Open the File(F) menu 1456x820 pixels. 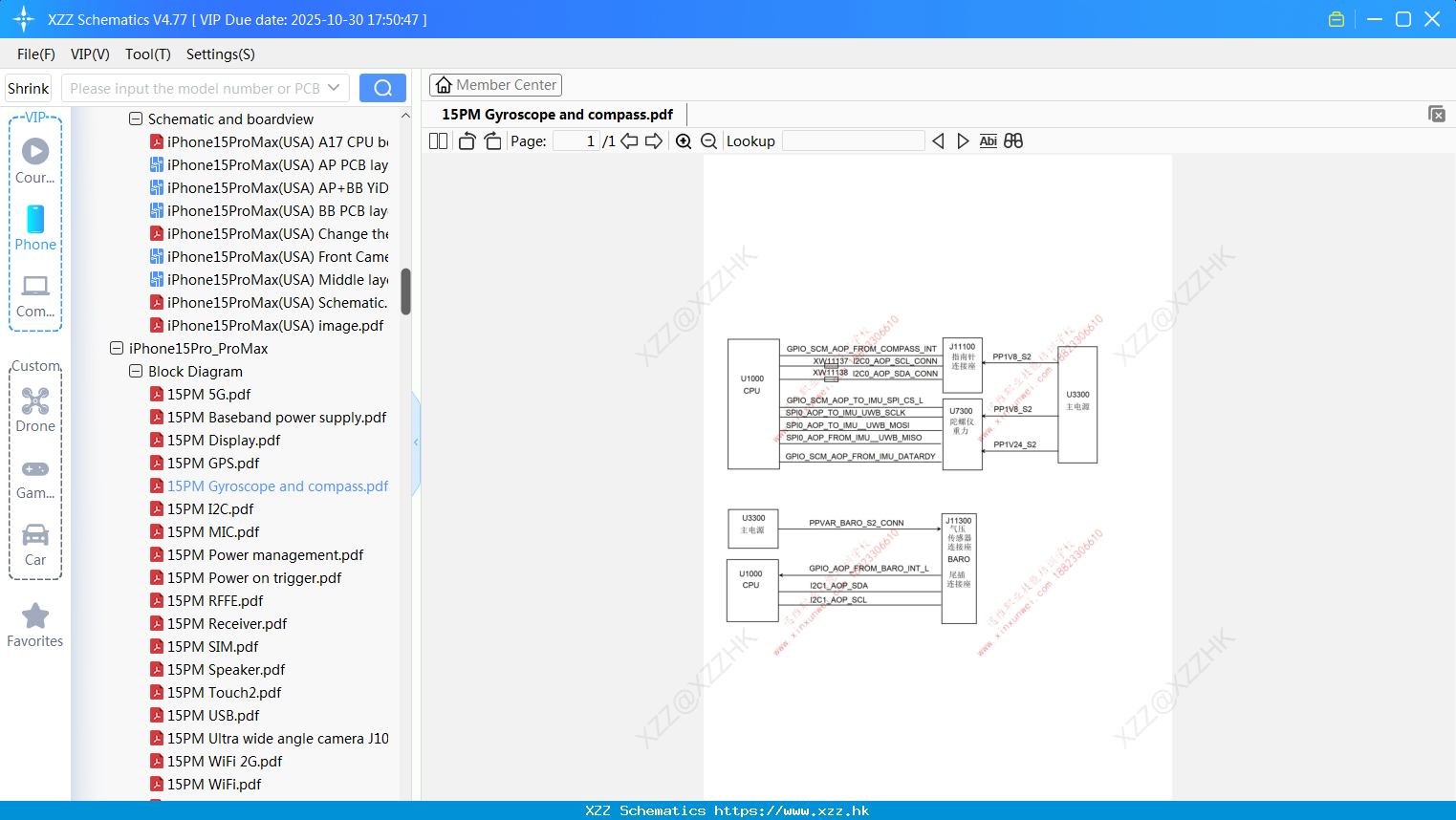point(36,54)
